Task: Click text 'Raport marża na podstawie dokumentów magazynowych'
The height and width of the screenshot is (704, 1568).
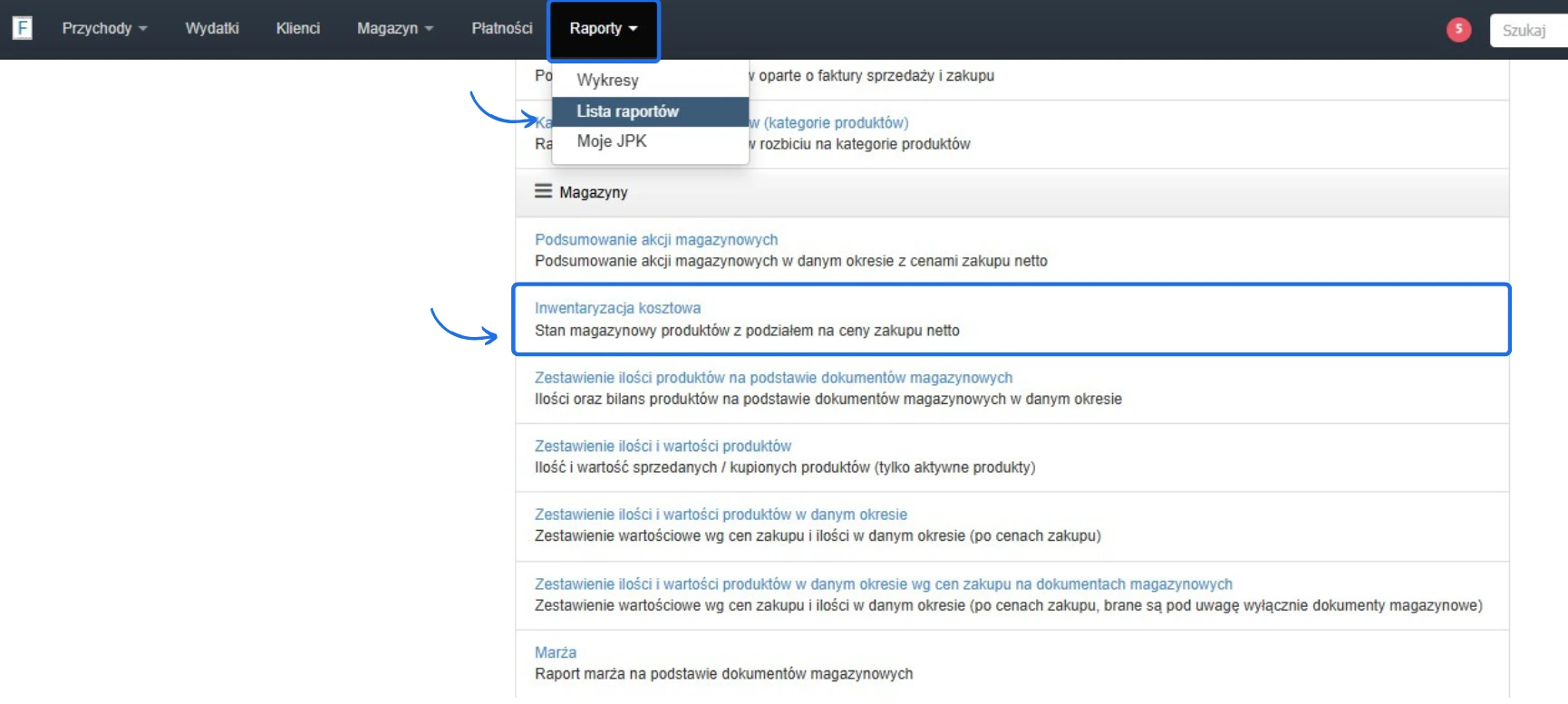Action: click(x=724, y=673)
